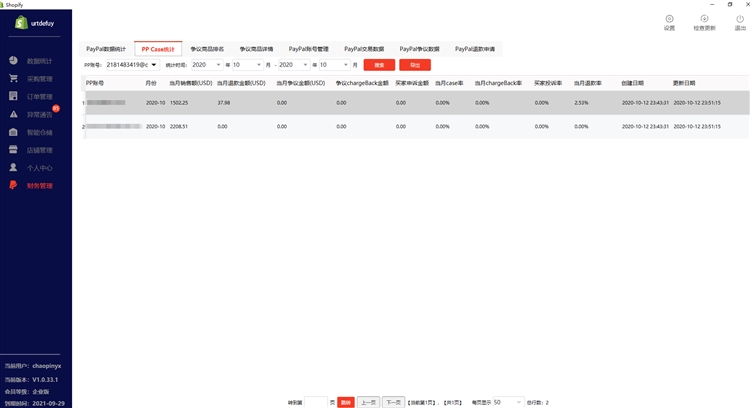Click the 创建日期 column header
Image resolution: width=750 pixels, height=408 pixels.
click(632, 83)
